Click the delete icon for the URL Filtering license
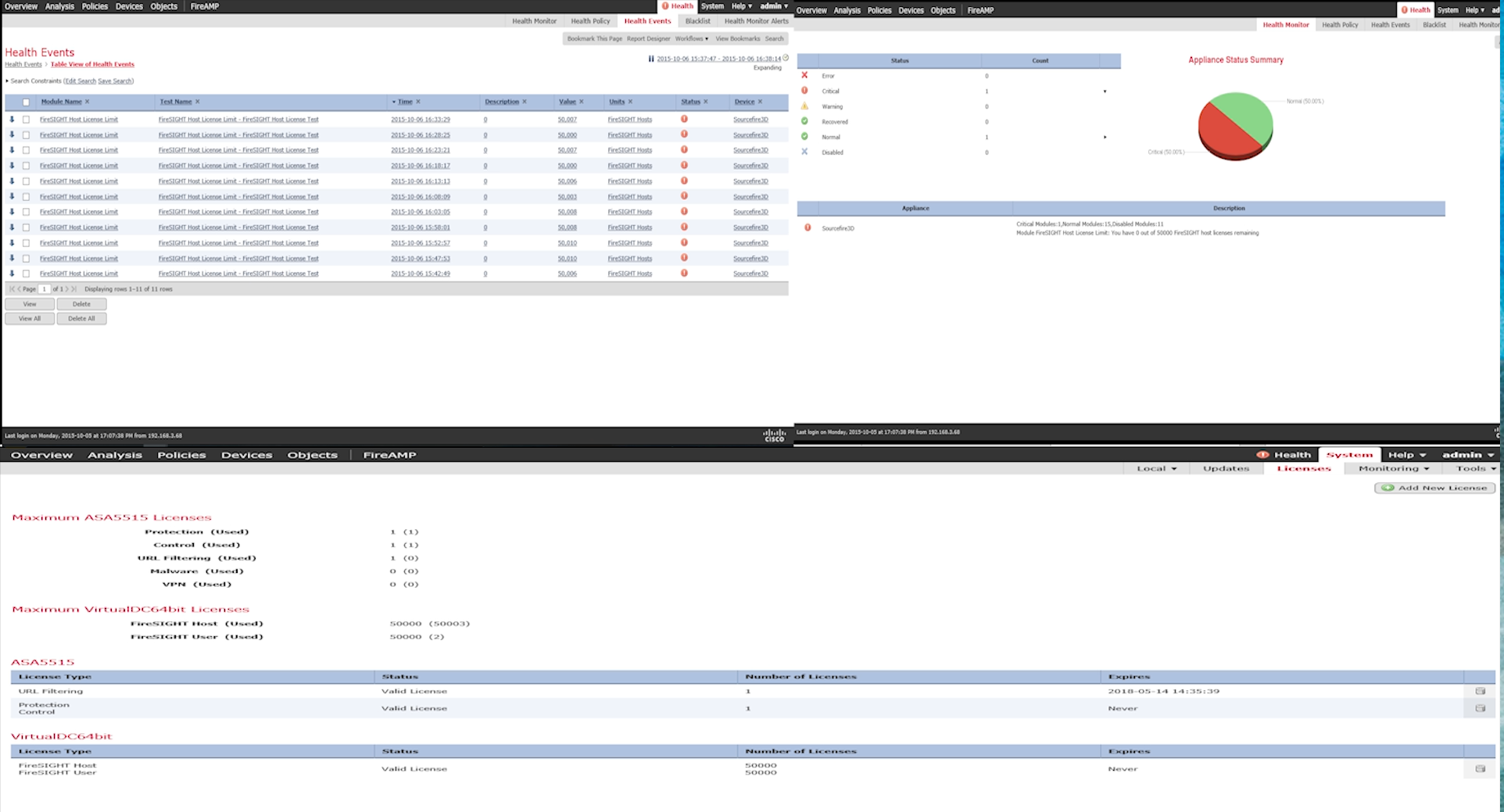The image size is (1504, 812). 1480,691
